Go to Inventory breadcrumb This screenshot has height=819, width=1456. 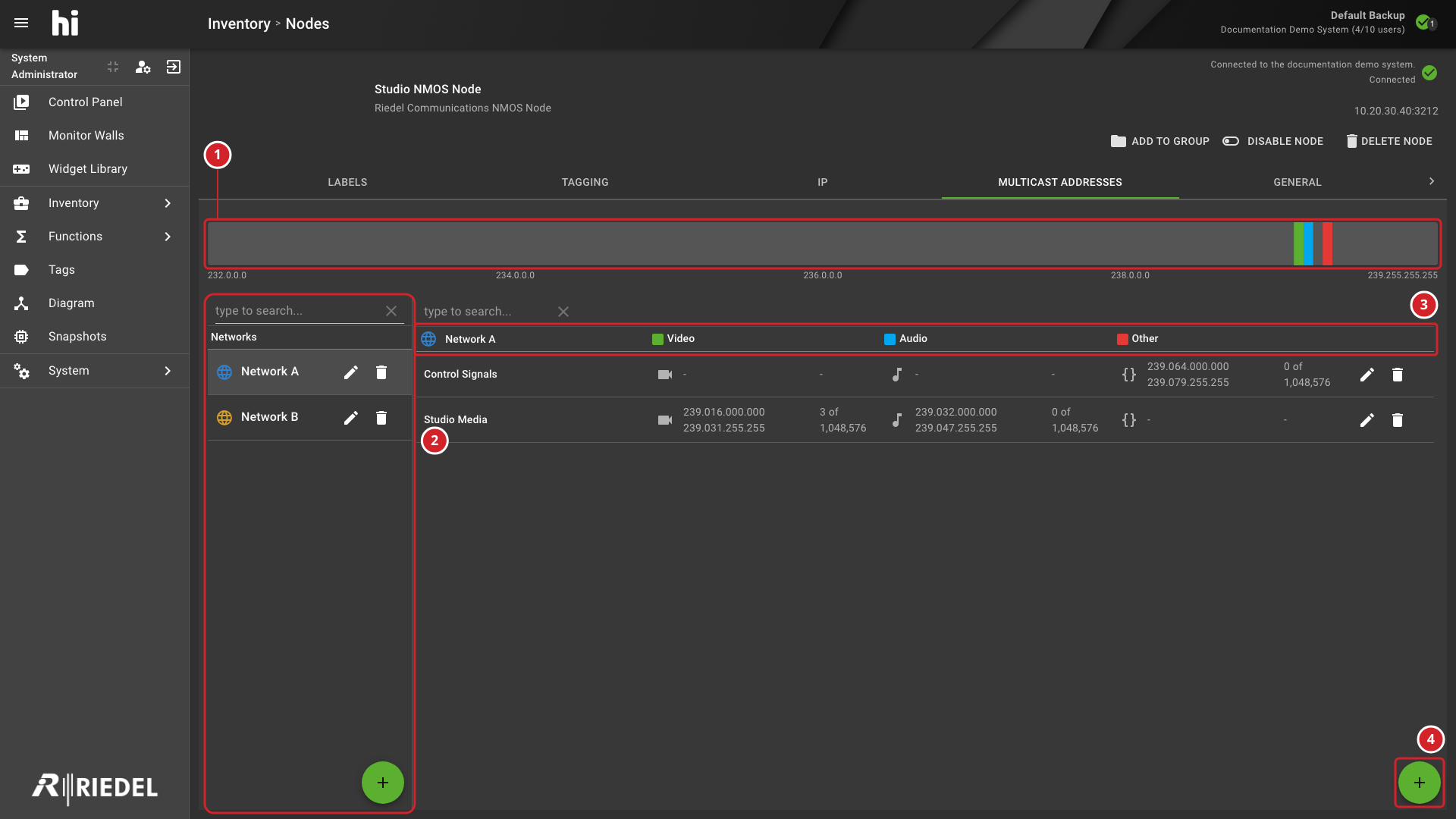pos(239,24)
